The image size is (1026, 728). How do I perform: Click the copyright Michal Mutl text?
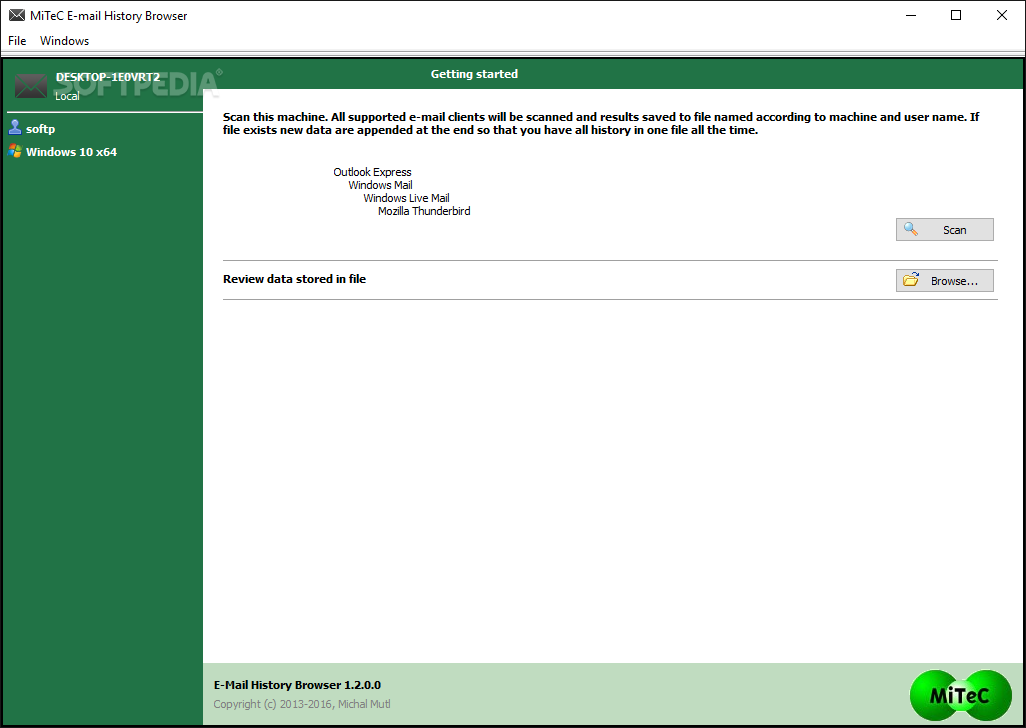click(302, 704)
